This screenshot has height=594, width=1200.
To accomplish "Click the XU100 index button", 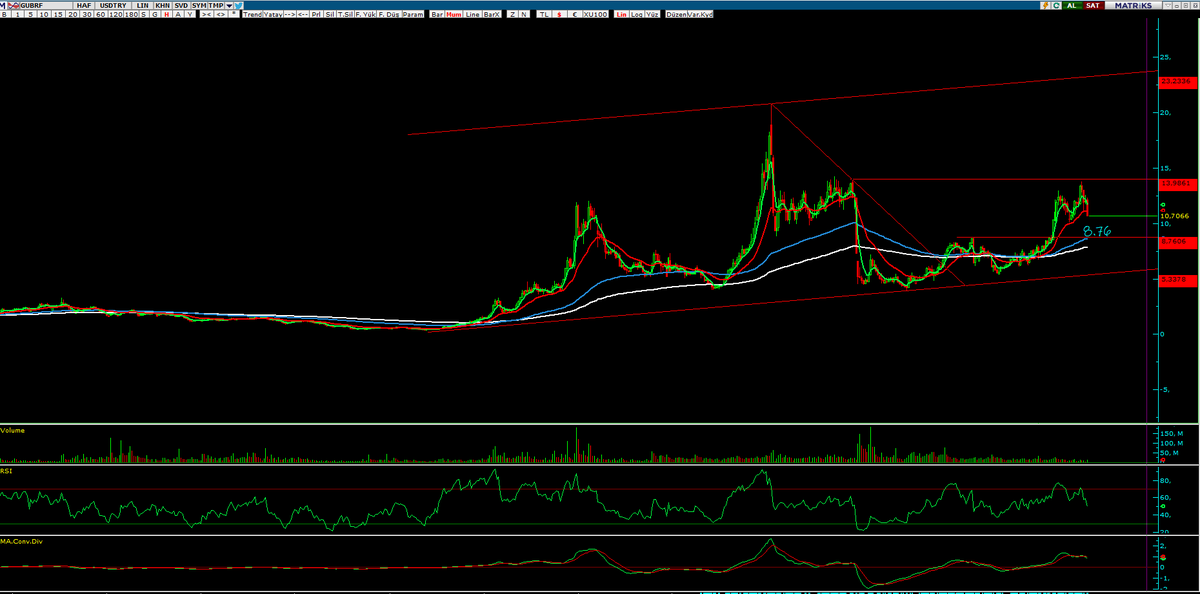I will (x=595, y=15).
